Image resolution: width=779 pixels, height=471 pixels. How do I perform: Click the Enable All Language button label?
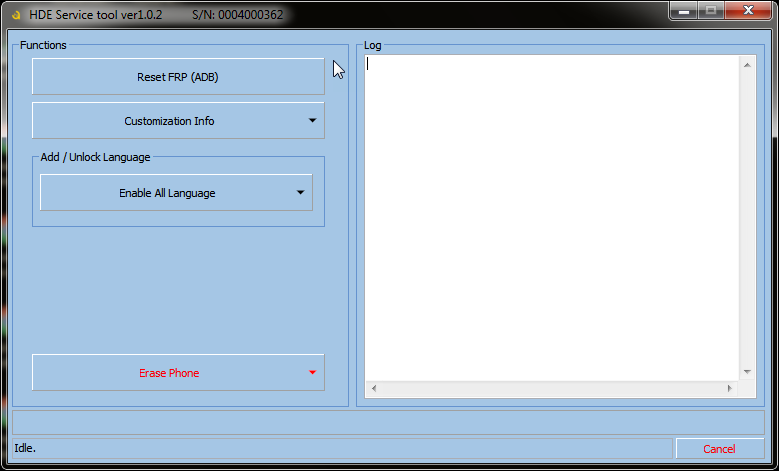tap(167, 193)
